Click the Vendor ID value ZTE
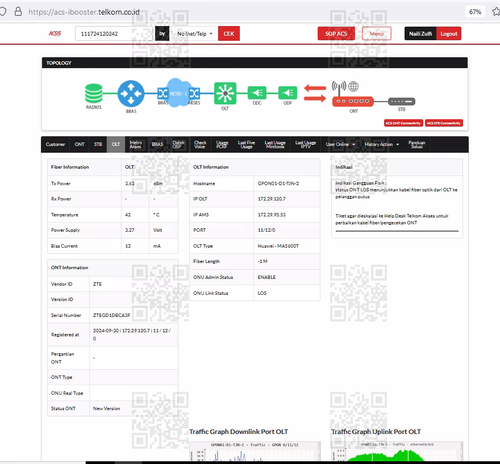Image resolution: width=500 pixels, height=464 pixels. [x=97, y=284]
